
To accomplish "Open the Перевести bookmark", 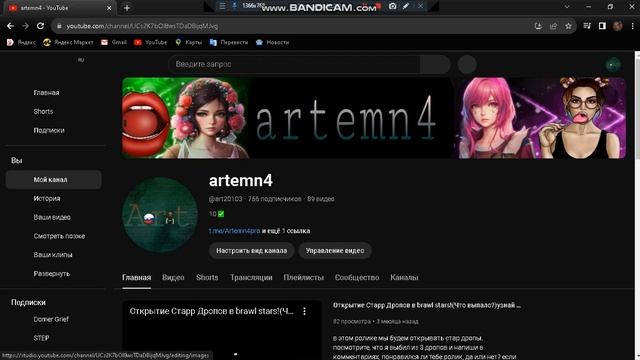I will tap(229, 42).
